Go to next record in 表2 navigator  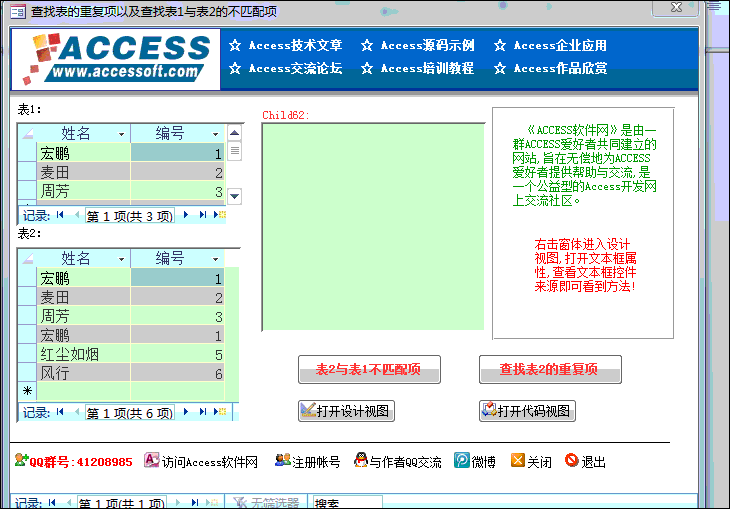point(186,412)
